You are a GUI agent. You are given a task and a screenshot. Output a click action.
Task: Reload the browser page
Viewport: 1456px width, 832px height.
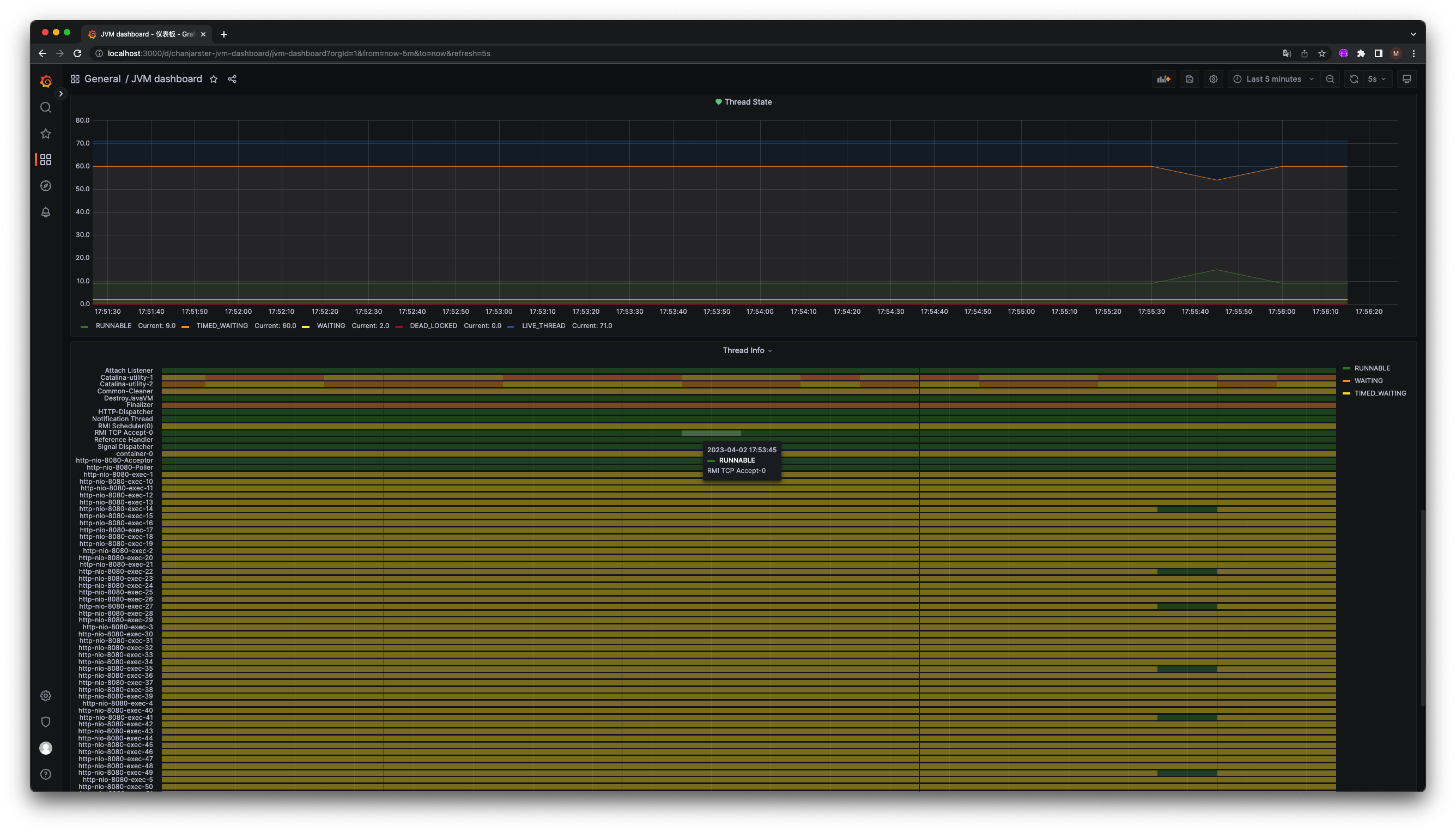pos(78,53)
